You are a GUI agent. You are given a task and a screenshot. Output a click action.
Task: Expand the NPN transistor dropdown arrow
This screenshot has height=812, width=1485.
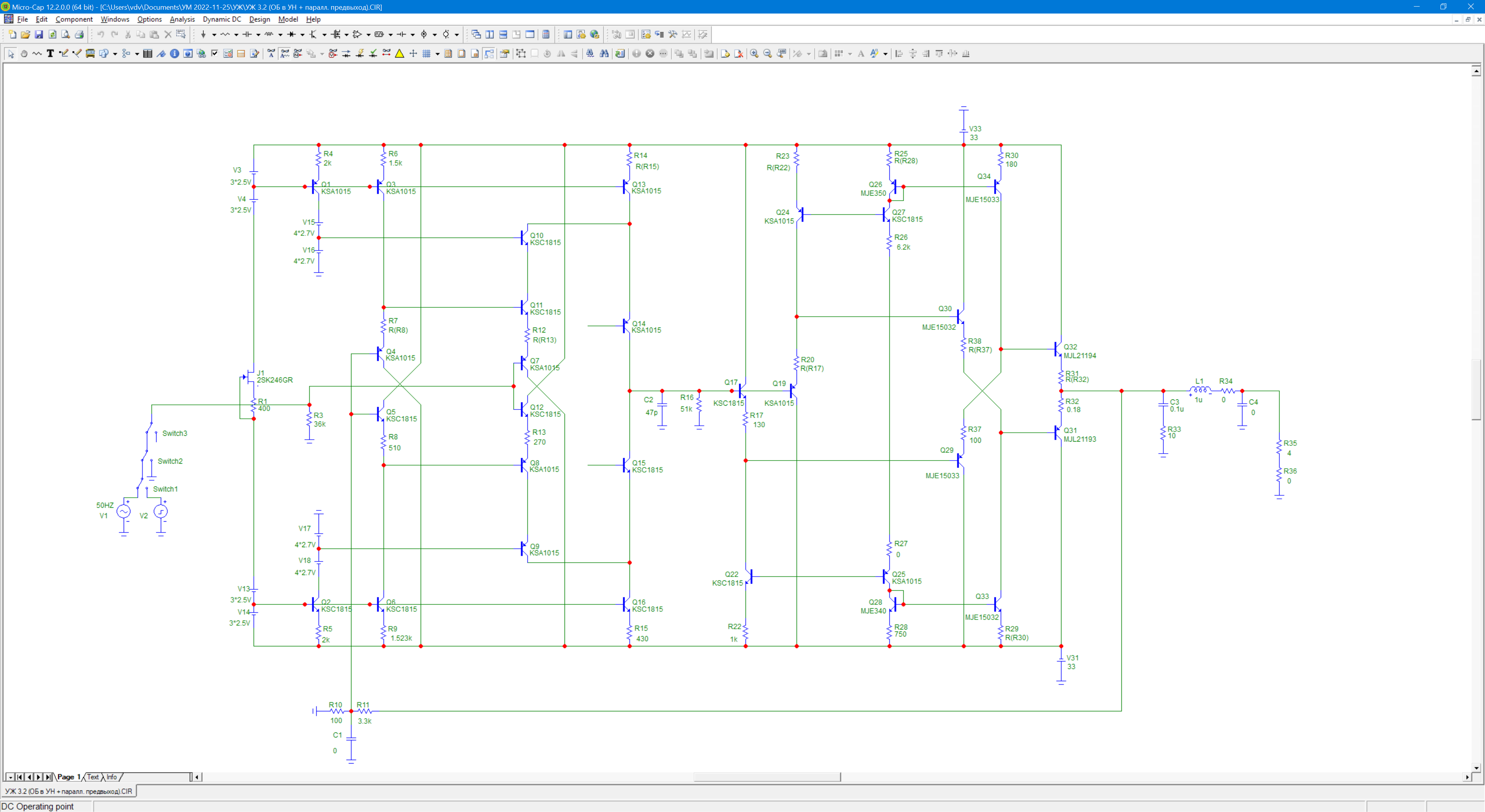click(324, 34)
